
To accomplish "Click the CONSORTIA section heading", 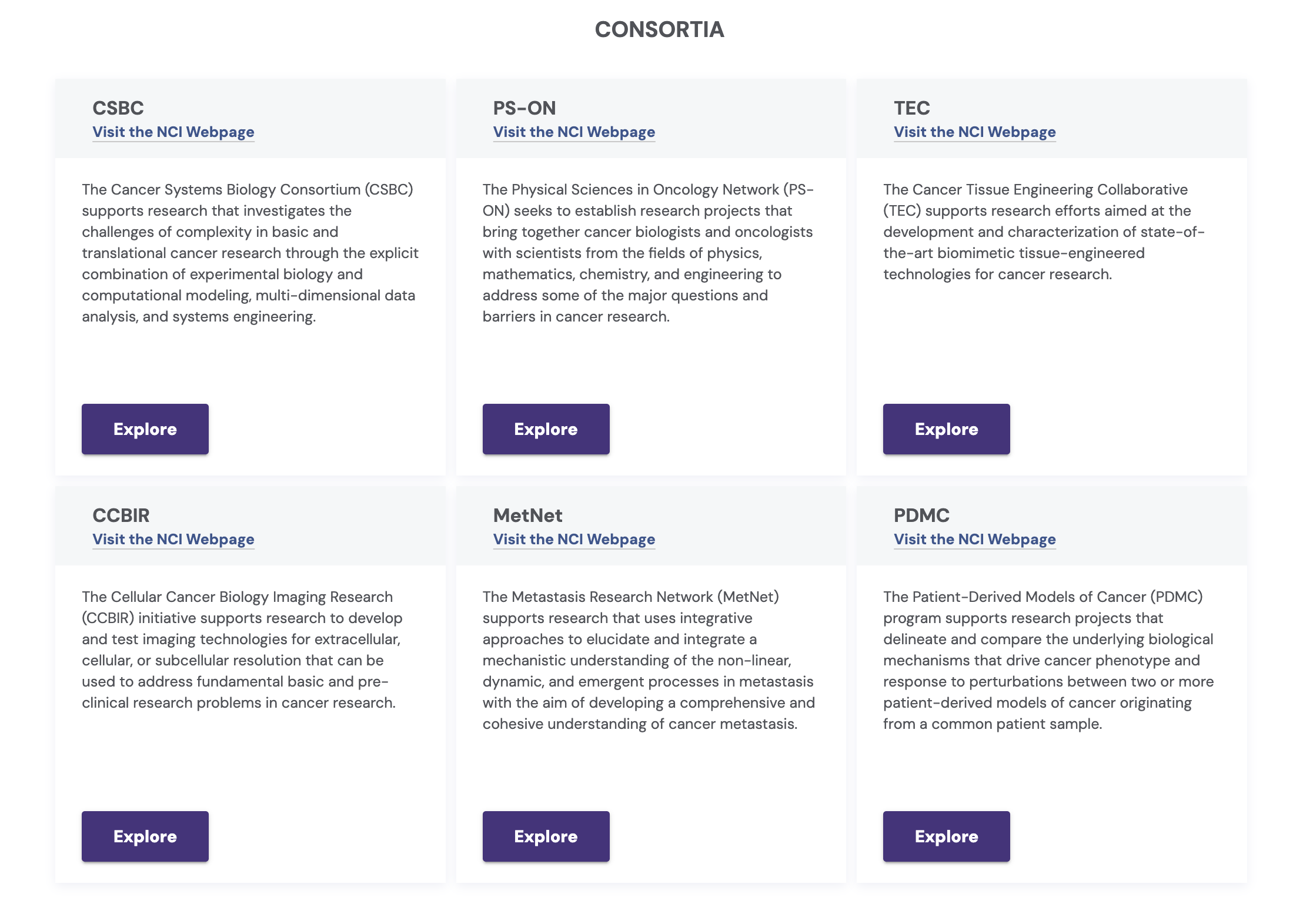I will [x=659, y=29].
